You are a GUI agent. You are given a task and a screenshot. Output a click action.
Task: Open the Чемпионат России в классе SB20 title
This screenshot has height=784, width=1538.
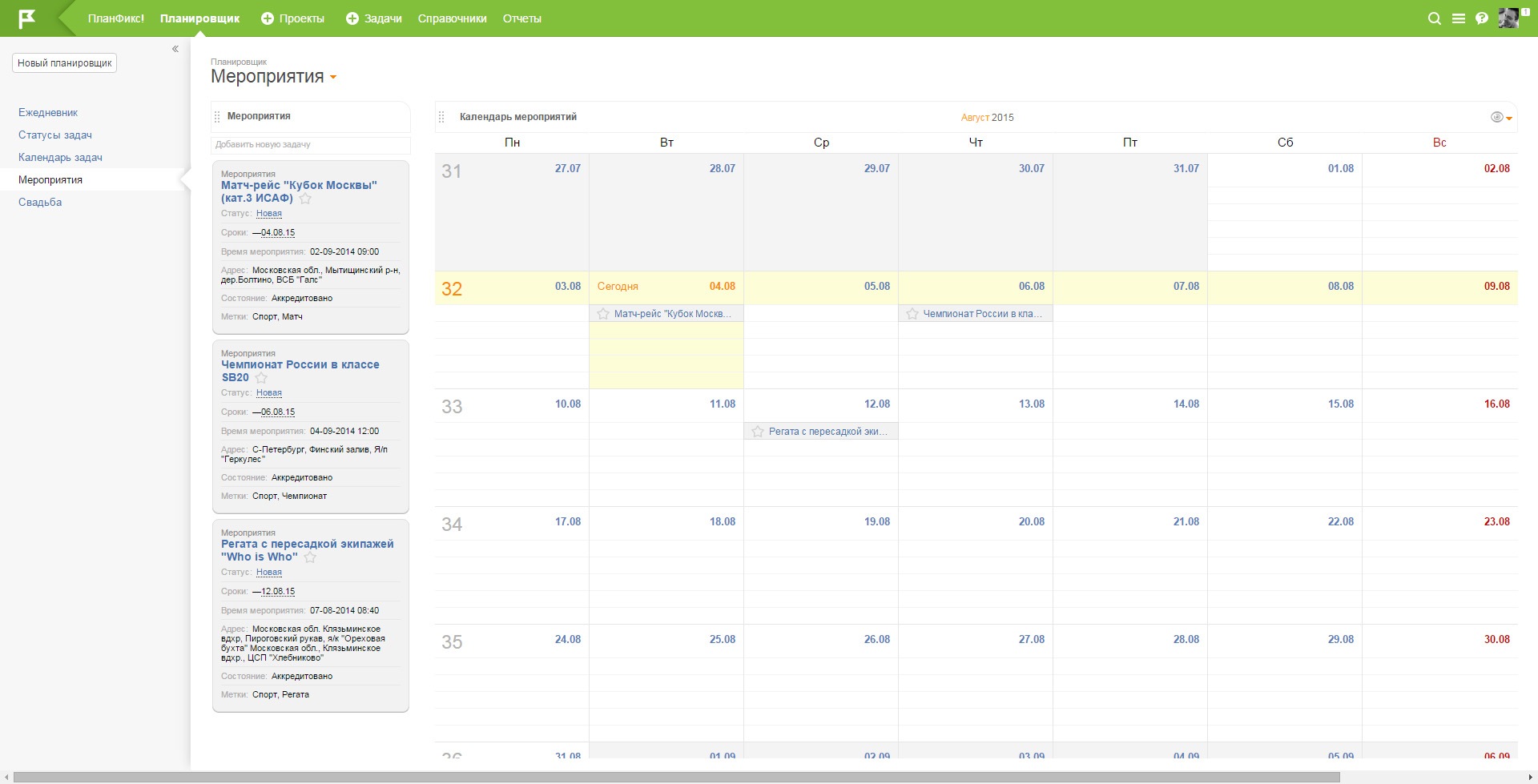300,371
